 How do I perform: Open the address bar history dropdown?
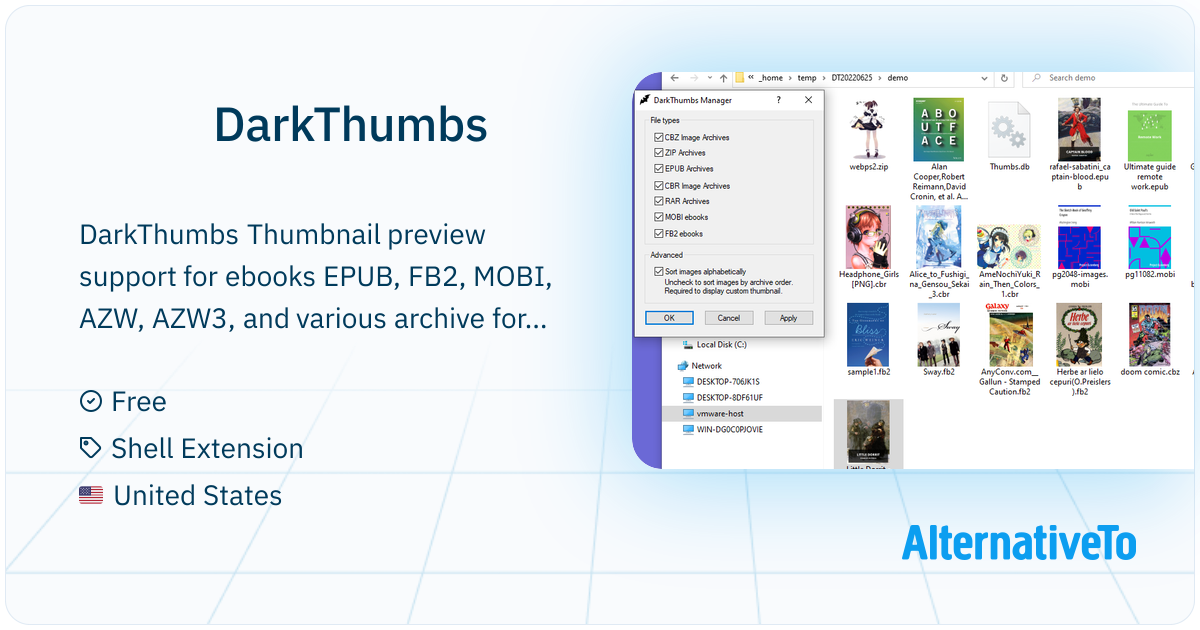[984, 77]
